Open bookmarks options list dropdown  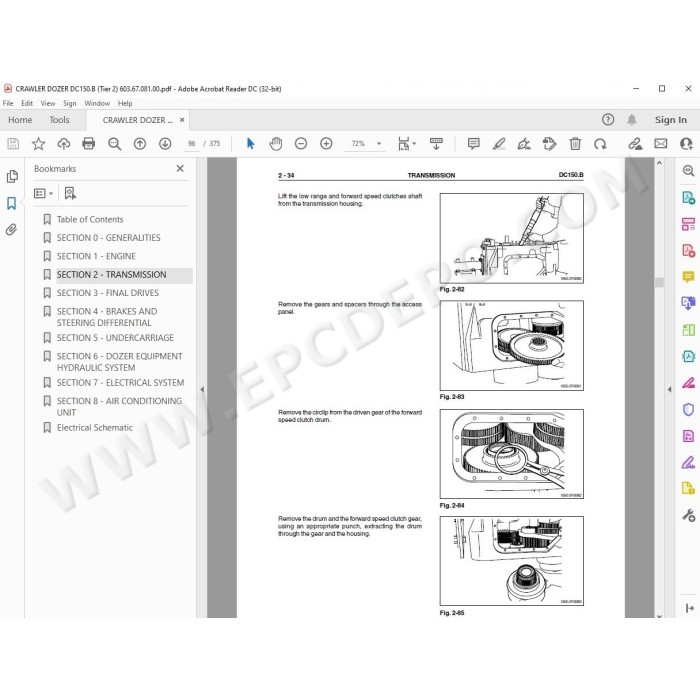coord(43,193)
